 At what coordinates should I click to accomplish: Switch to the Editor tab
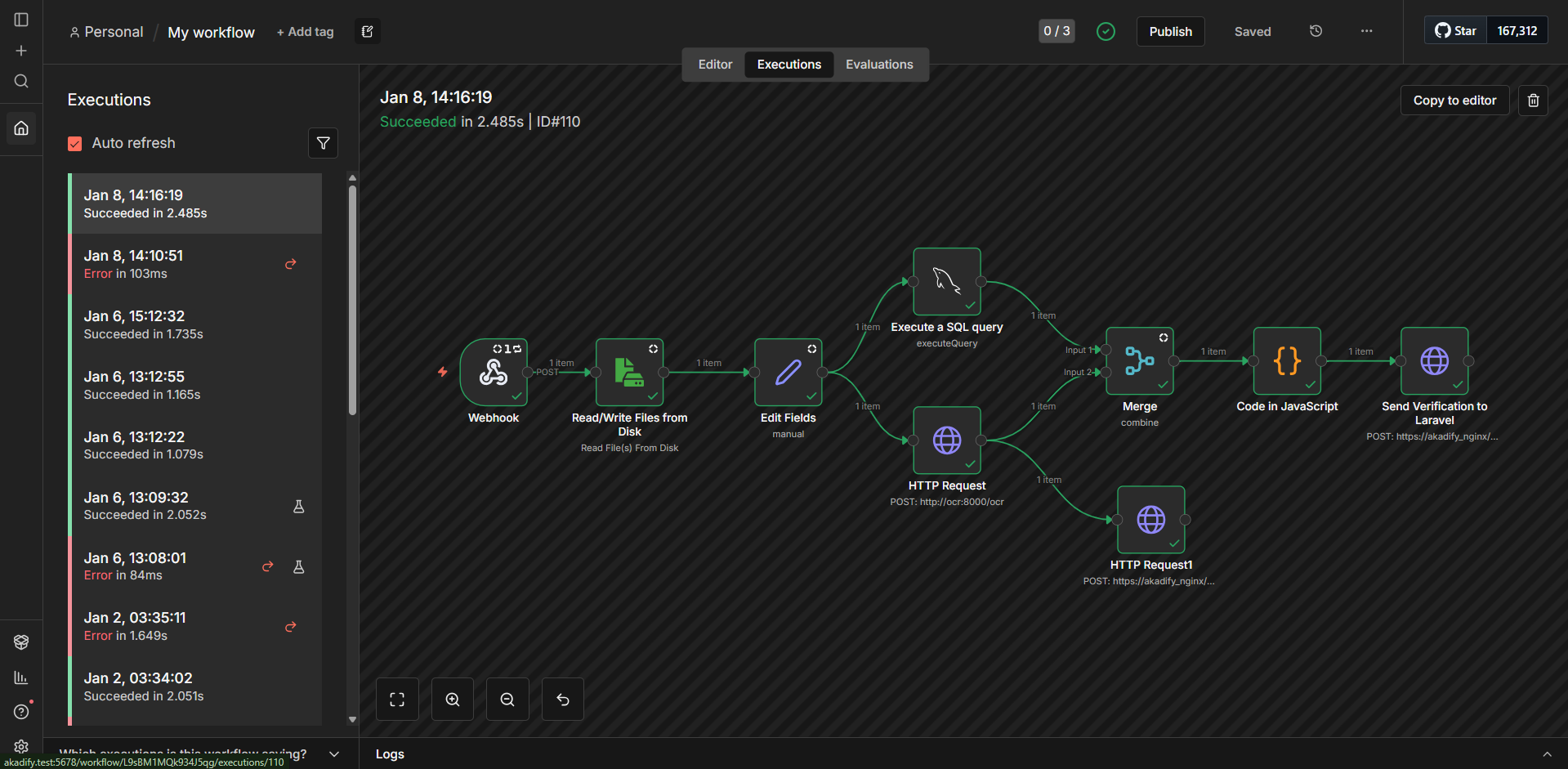(715, 65)
